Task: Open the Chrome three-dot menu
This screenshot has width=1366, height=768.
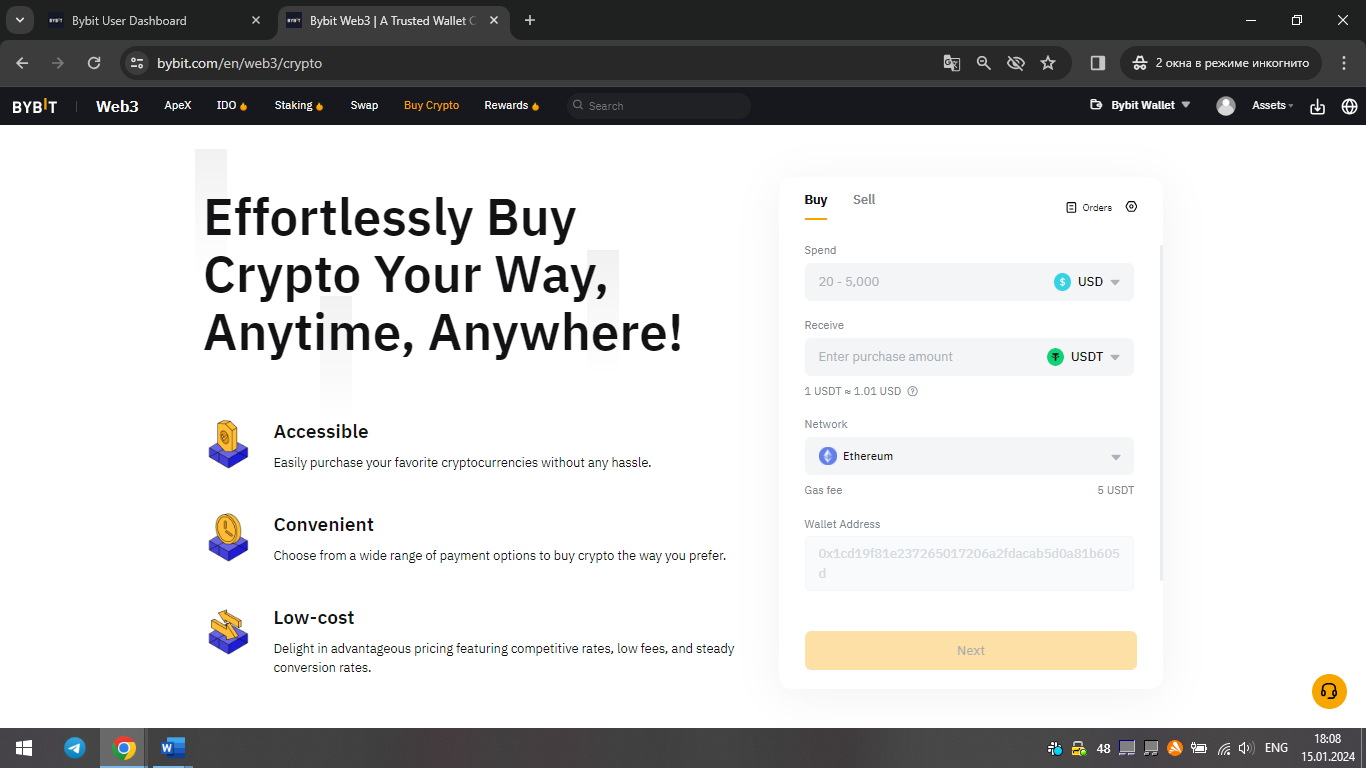Action: tap(1342, 63)
